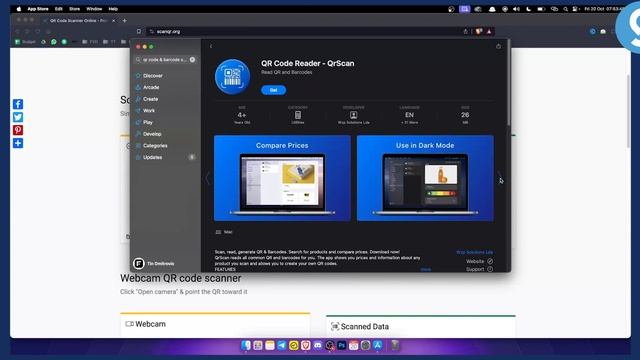Screen dimensions: 640x360
Task: Show previous screenshot with the left arrow
Action: point(207,178)
